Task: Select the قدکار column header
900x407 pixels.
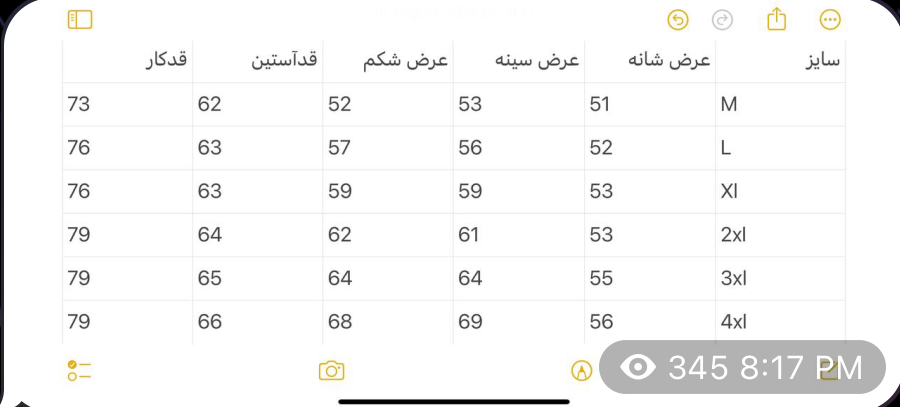Action: click(127, 61)
